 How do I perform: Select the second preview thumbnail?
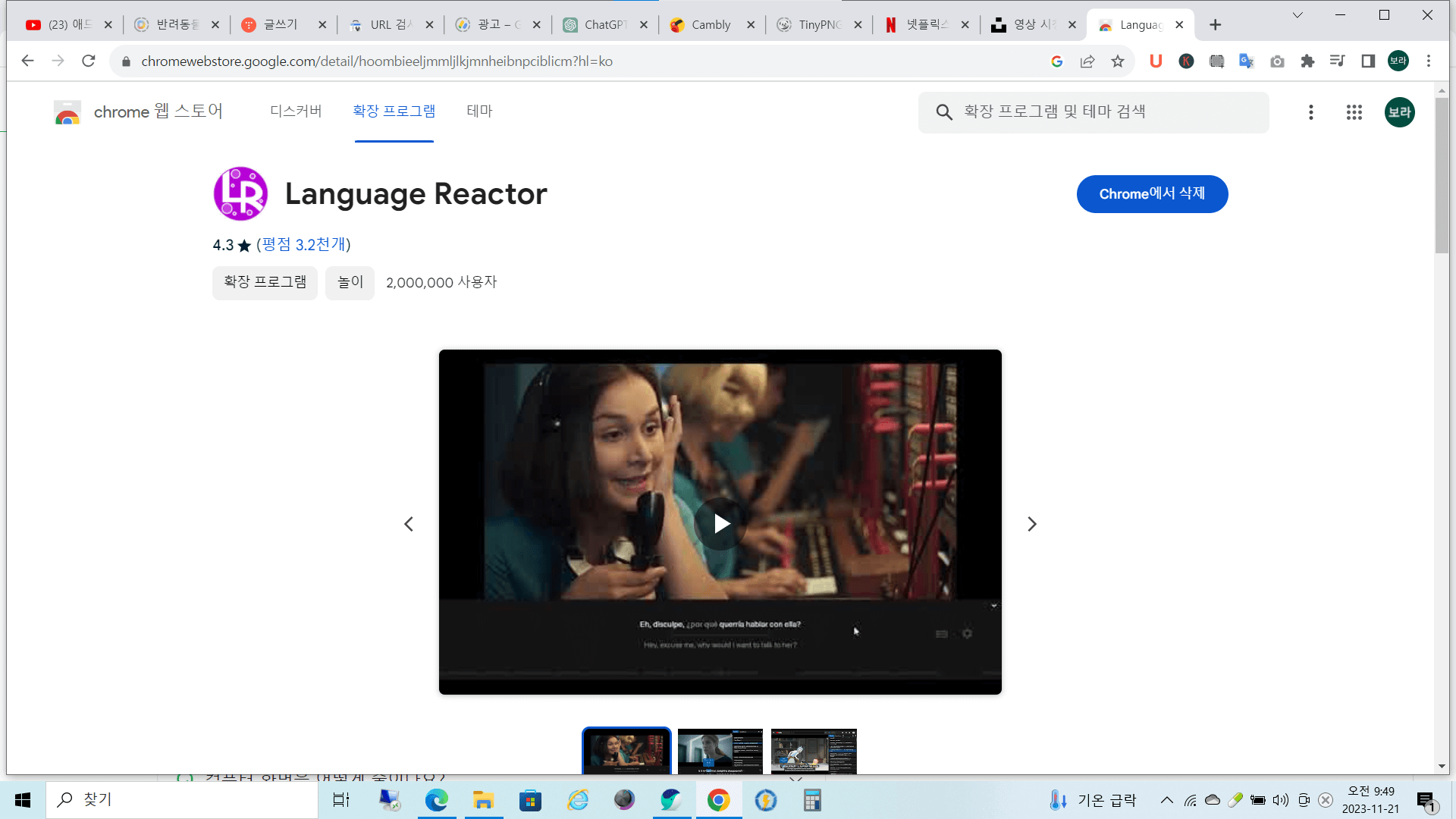pos(720,752)
